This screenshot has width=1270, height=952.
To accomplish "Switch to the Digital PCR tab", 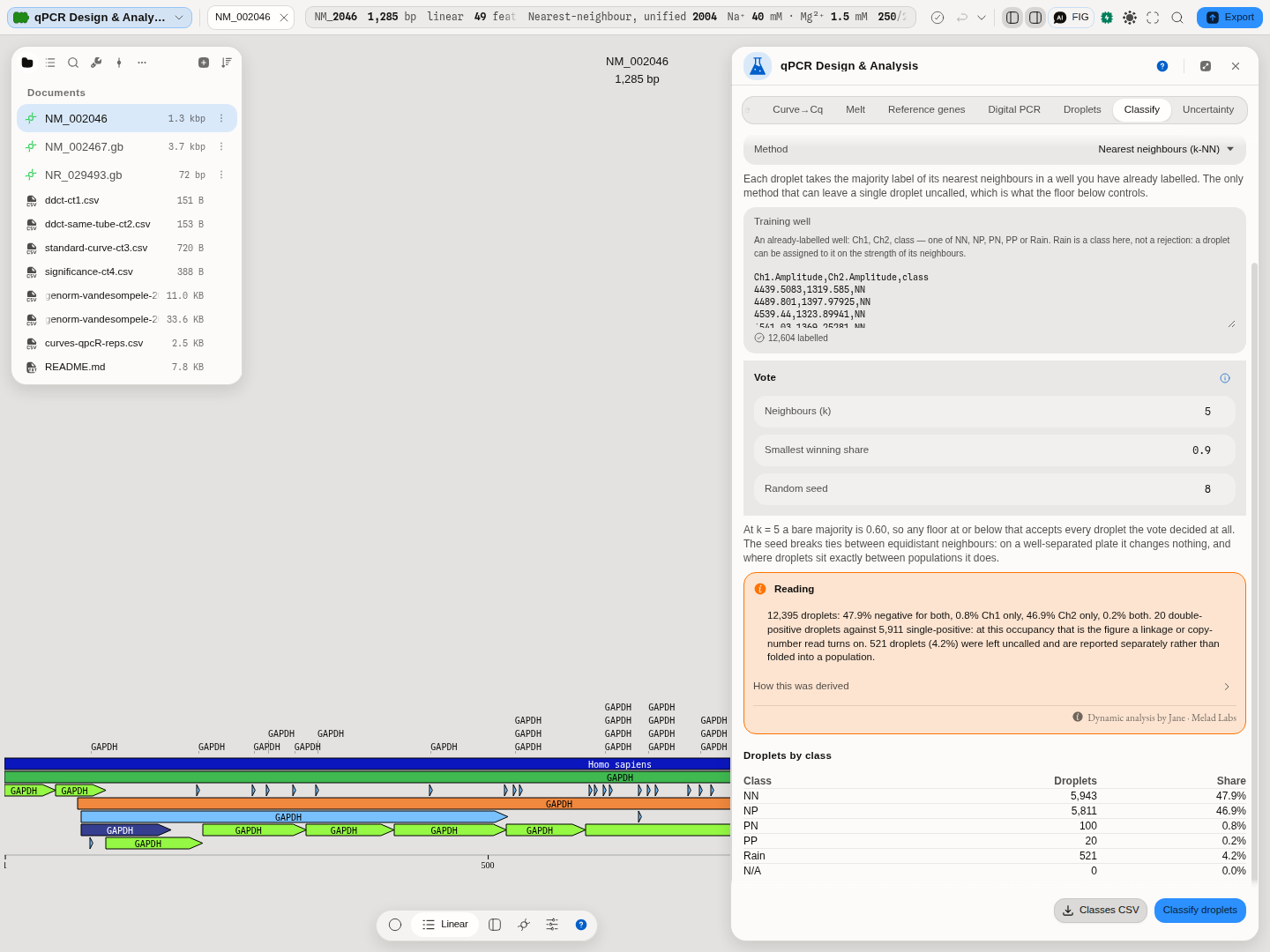I will coord(1014,110).
